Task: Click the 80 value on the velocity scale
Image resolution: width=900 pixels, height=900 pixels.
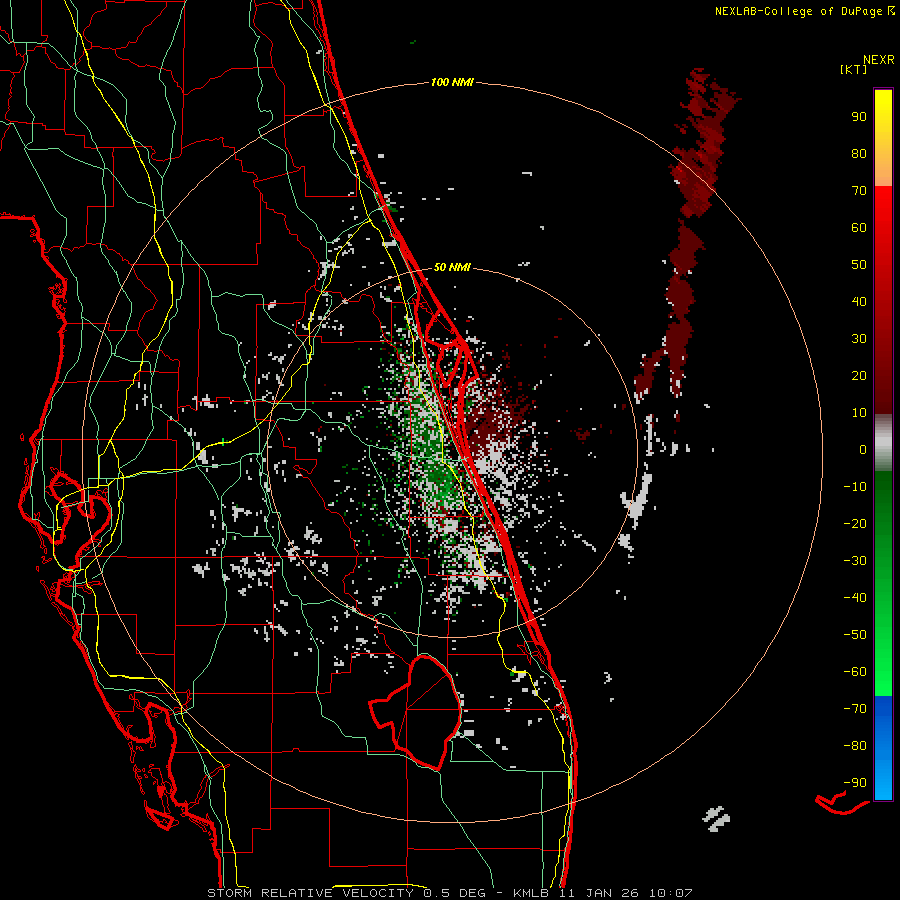Action: (859, 153)
